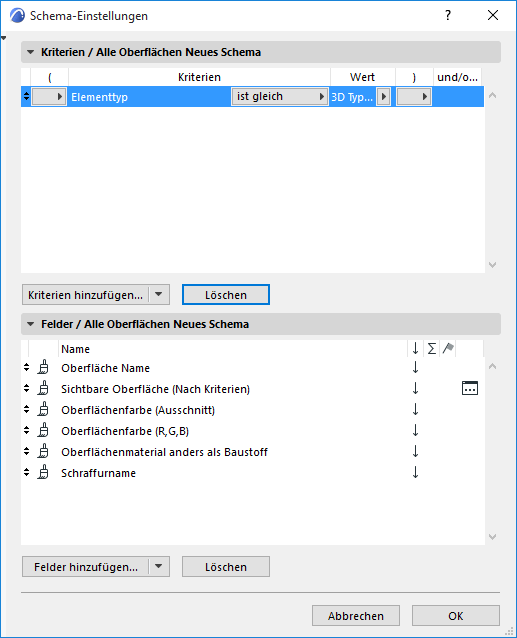This screenshot has width=517, height=638.
Task: Toggle sort arrow for Schraffurname field
Action: click(x=415, y=472)
